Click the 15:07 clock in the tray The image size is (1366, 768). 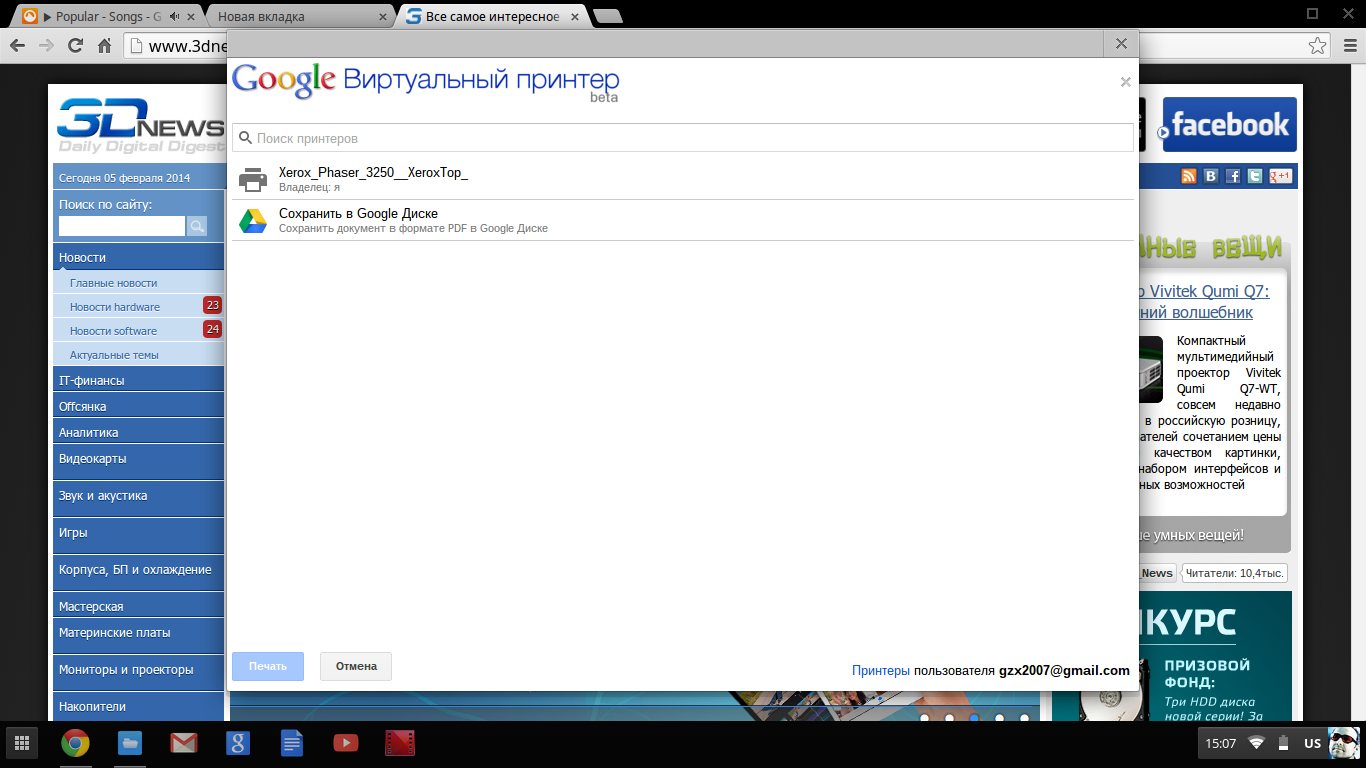tap(1220, 743)
